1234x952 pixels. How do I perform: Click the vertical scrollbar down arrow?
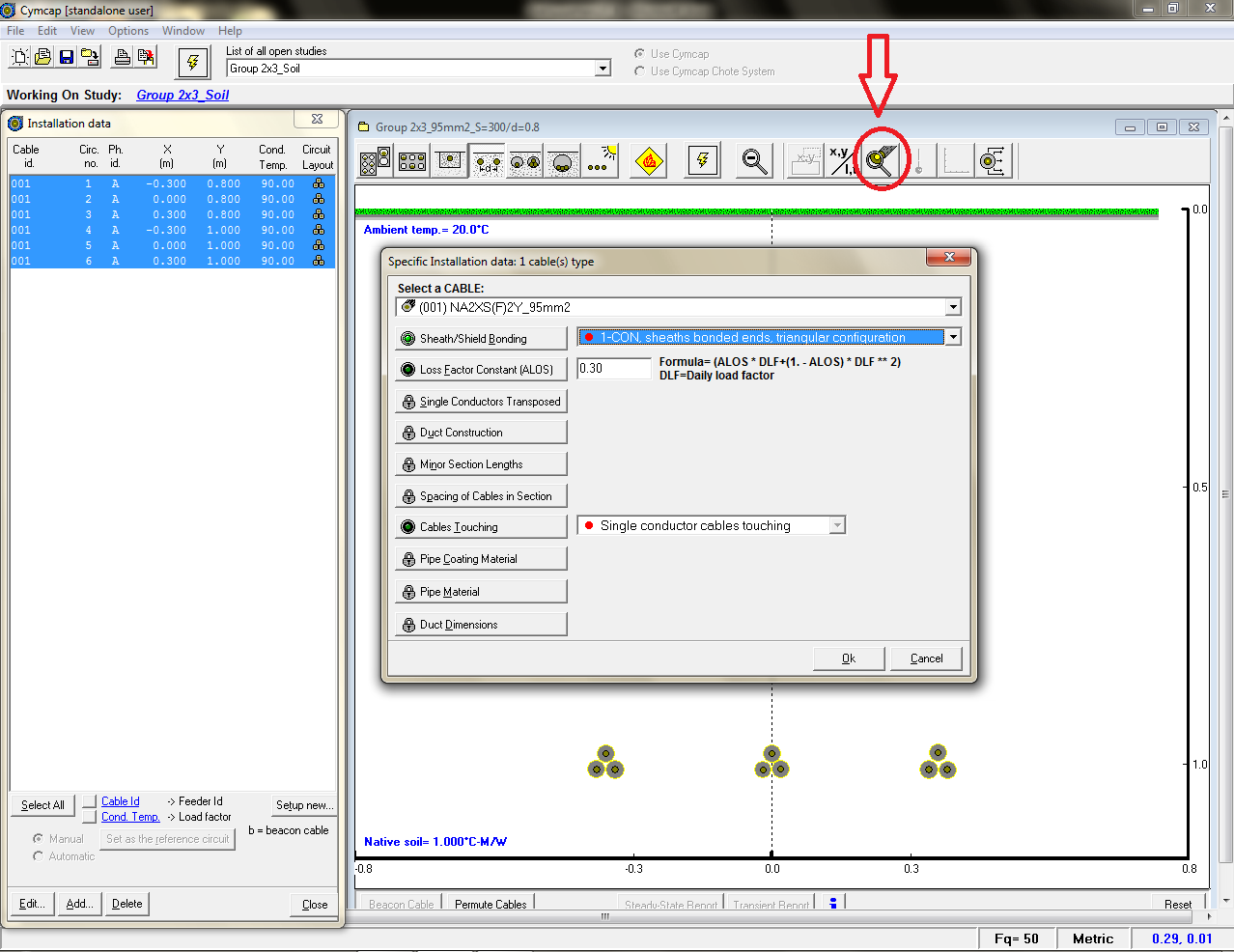(x=1225, y=901)
